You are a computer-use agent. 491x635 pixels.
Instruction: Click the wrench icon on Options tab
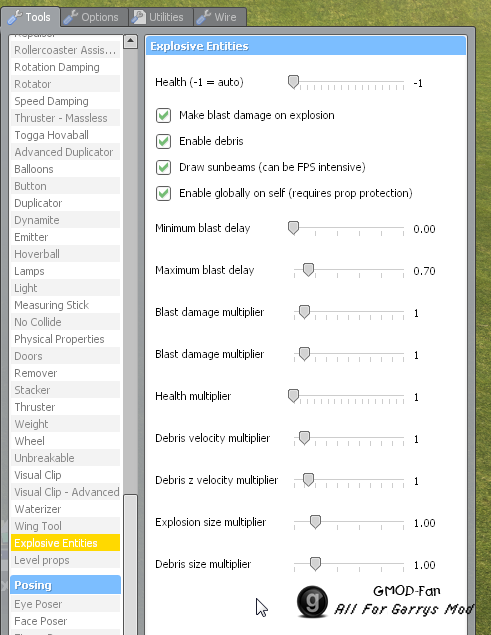coord(70,17)
